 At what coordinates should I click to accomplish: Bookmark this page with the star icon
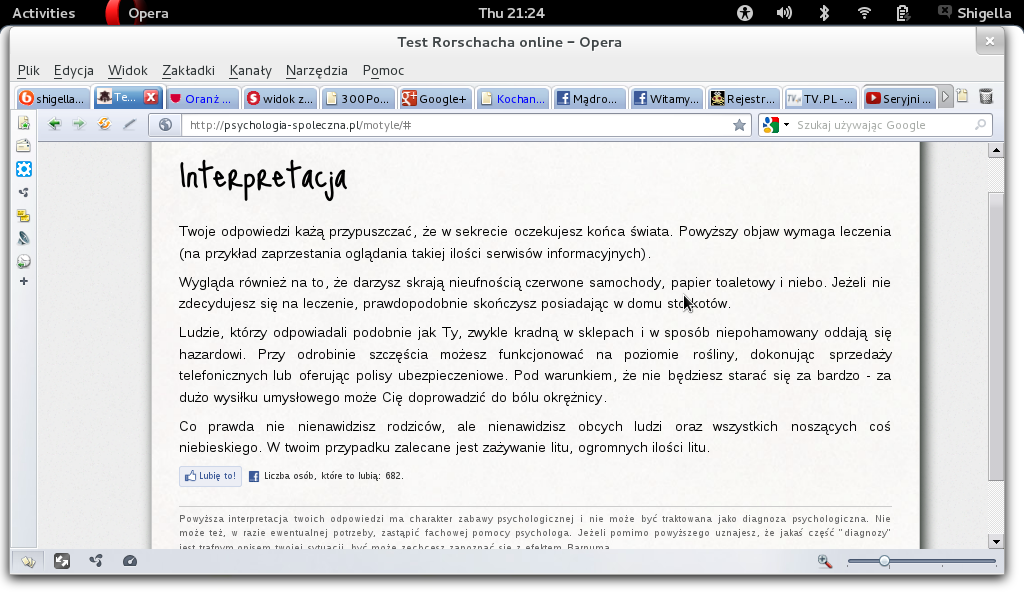[x=739, y=125]
